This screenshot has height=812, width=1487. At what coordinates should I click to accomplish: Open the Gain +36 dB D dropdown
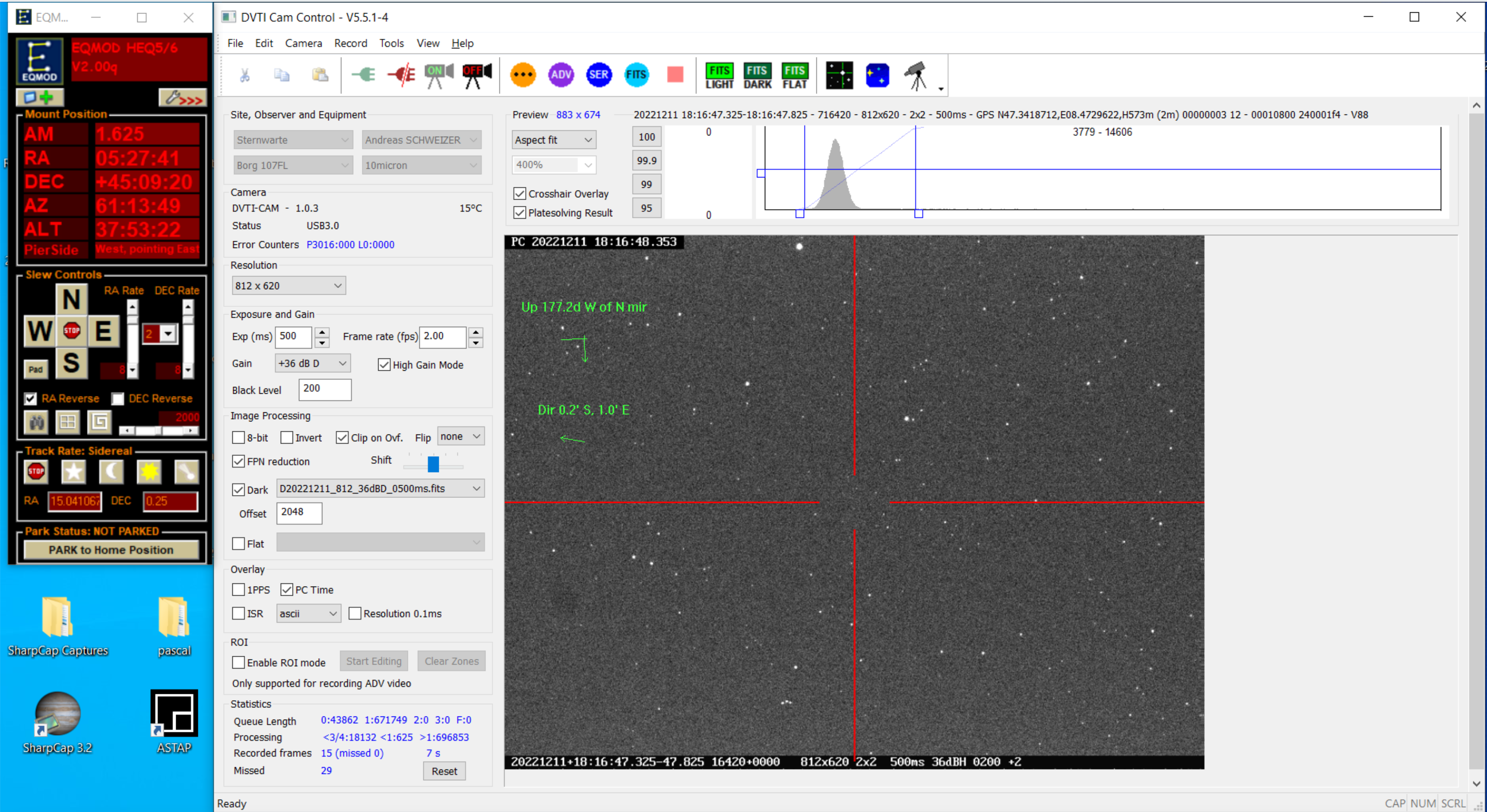tap(312, 363)
